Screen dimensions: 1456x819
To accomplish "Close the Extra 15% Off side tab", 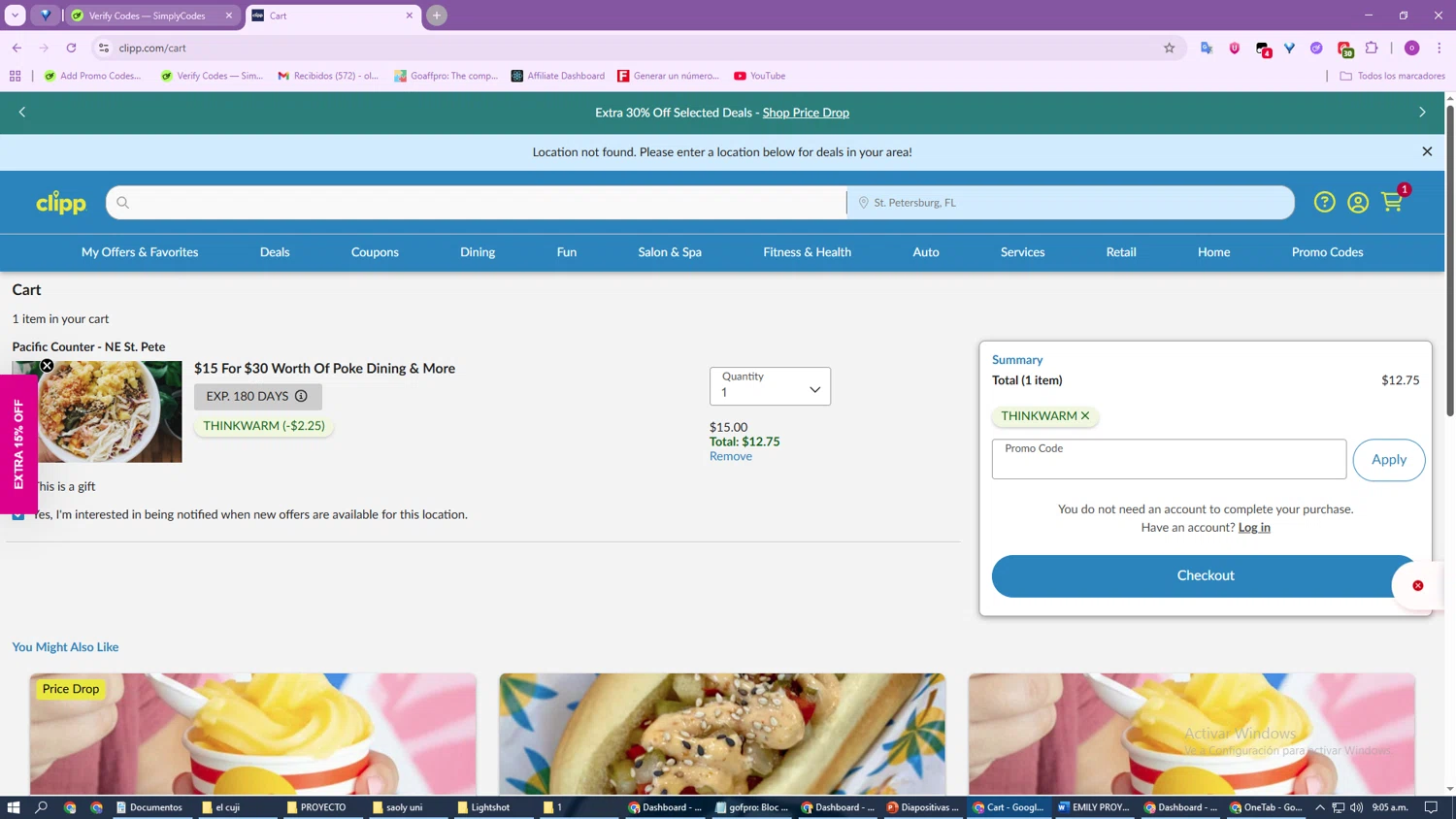I will pyautogui.click(x=47, y=366).
